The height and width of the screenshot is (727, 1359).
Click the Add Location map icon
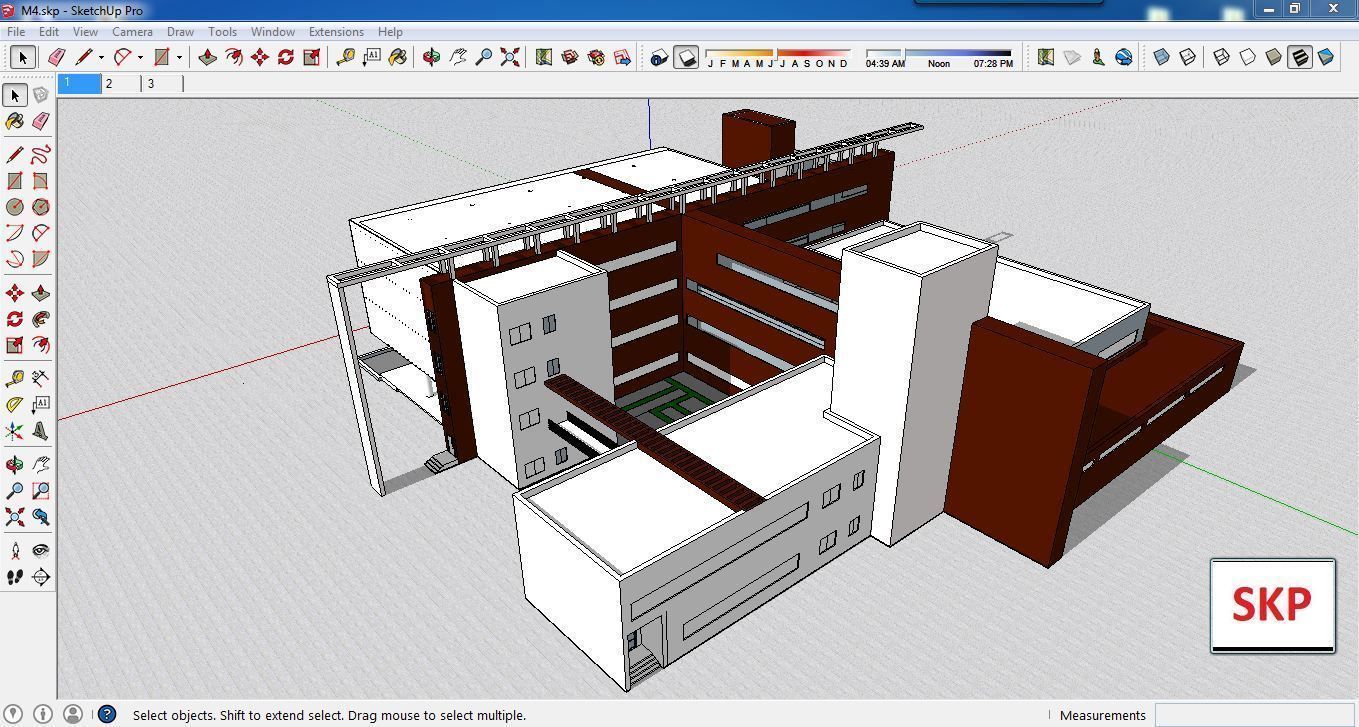click(x=544, y=57)
